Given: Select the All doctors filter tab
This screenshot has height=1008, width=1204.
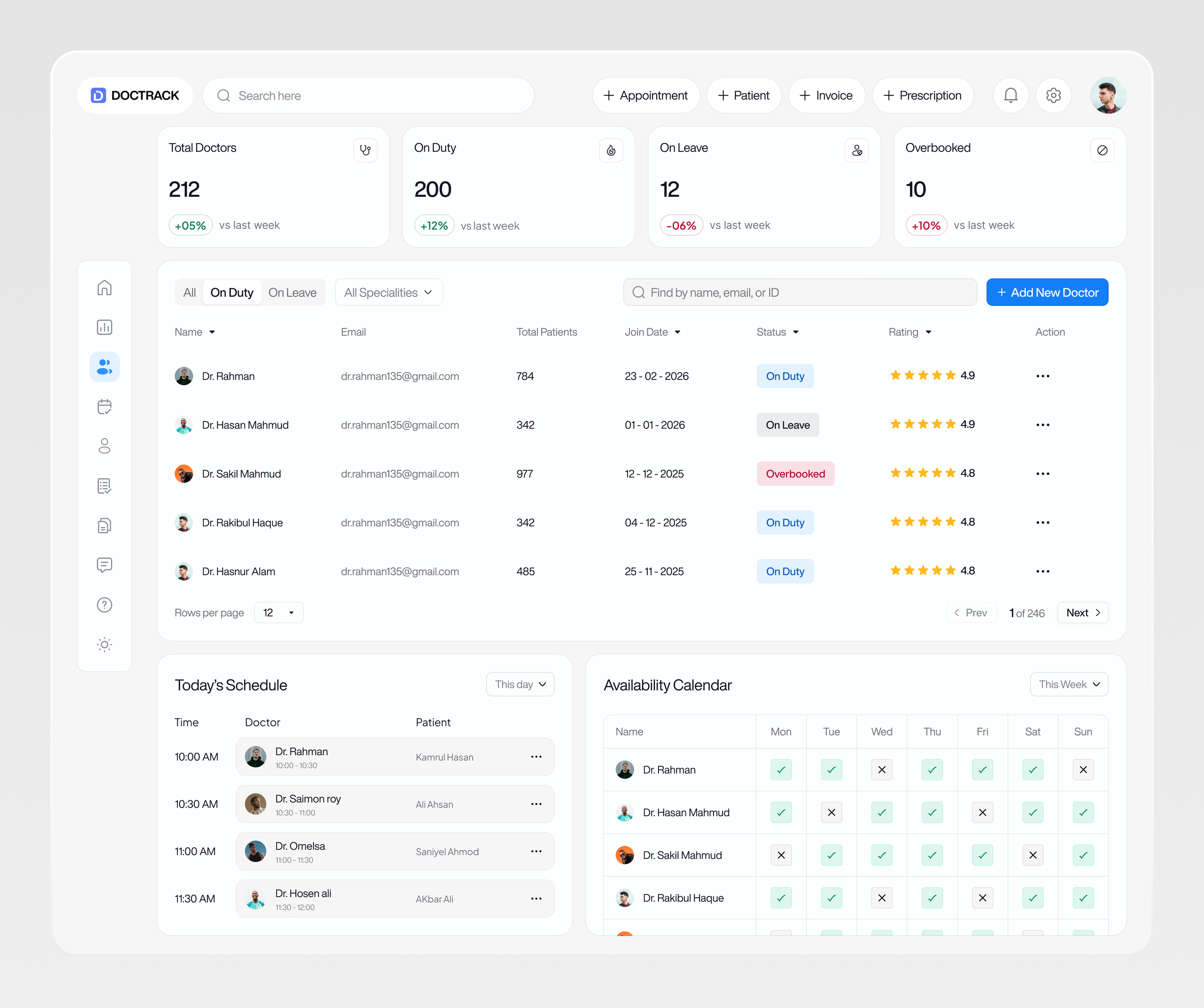Looking at the screenshot, I should coord(189,292).
